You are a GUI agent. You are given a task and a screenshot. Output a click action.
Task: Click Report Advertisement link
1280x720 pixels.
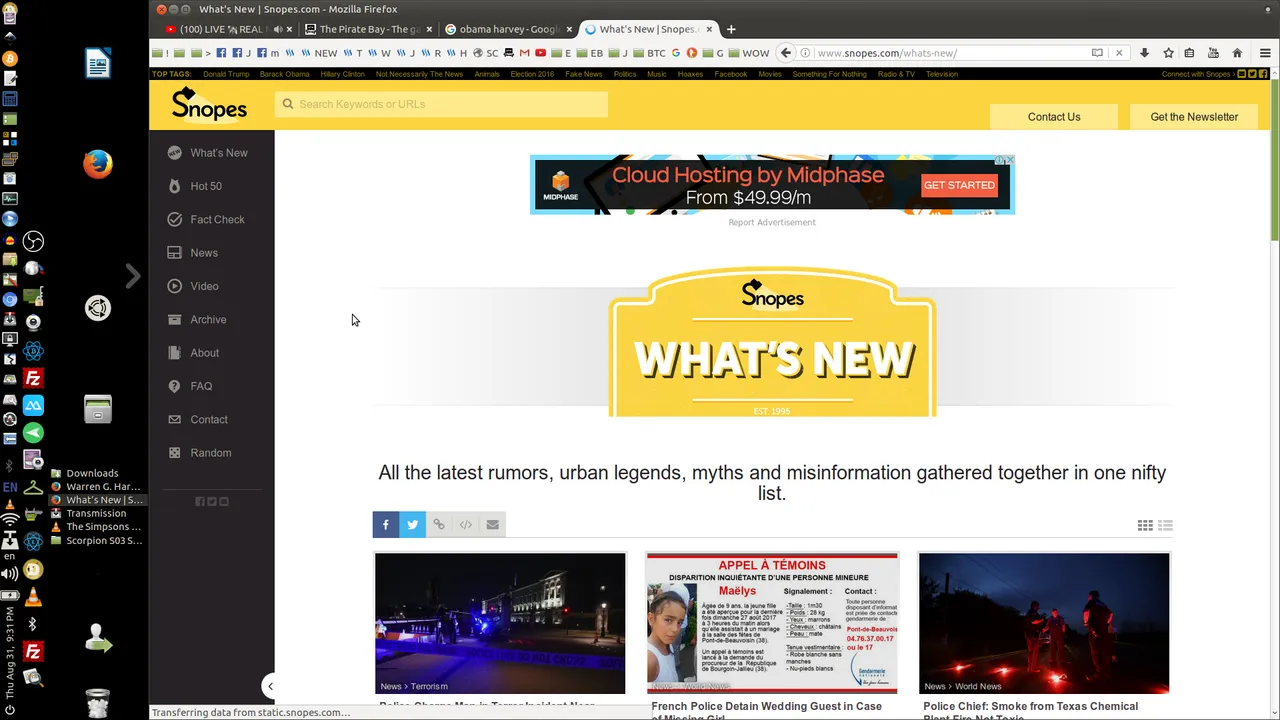click(772, 222)
